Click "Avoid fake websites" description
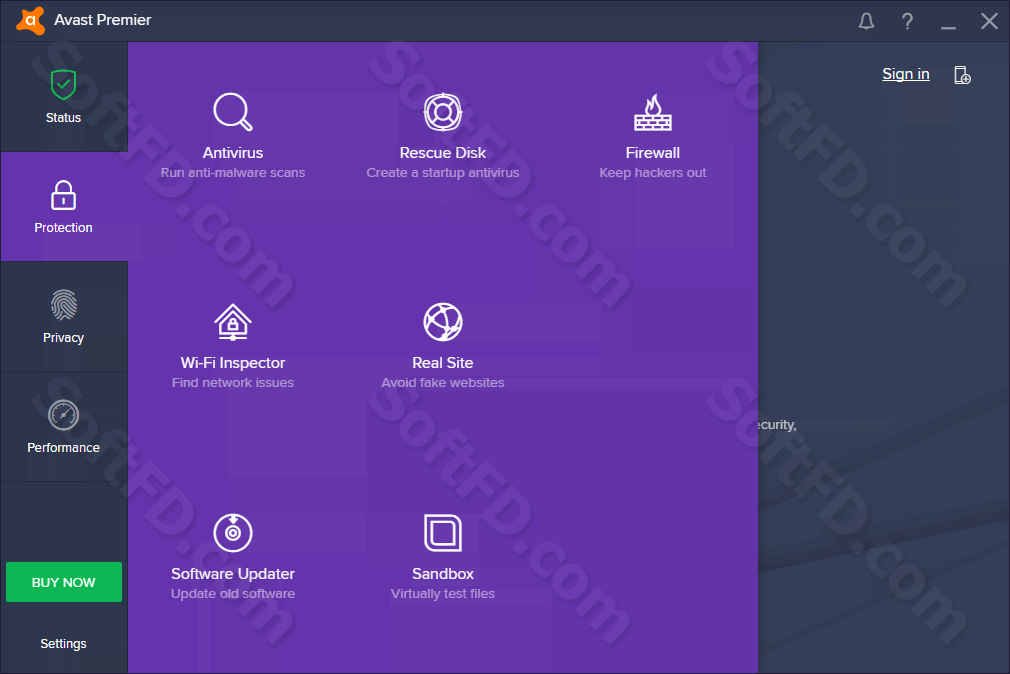1010x674 pixels. click(x=443, y=383)
